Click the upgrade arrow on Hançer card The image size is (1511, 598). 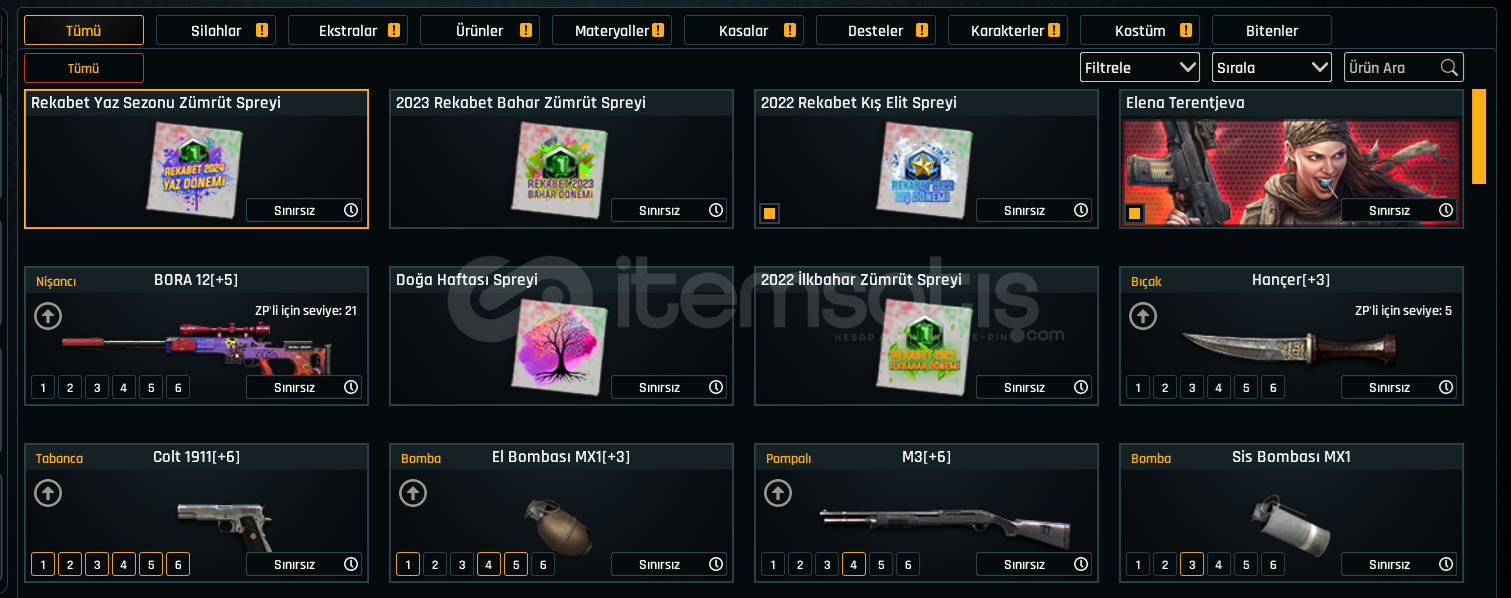pos(1143,316)
